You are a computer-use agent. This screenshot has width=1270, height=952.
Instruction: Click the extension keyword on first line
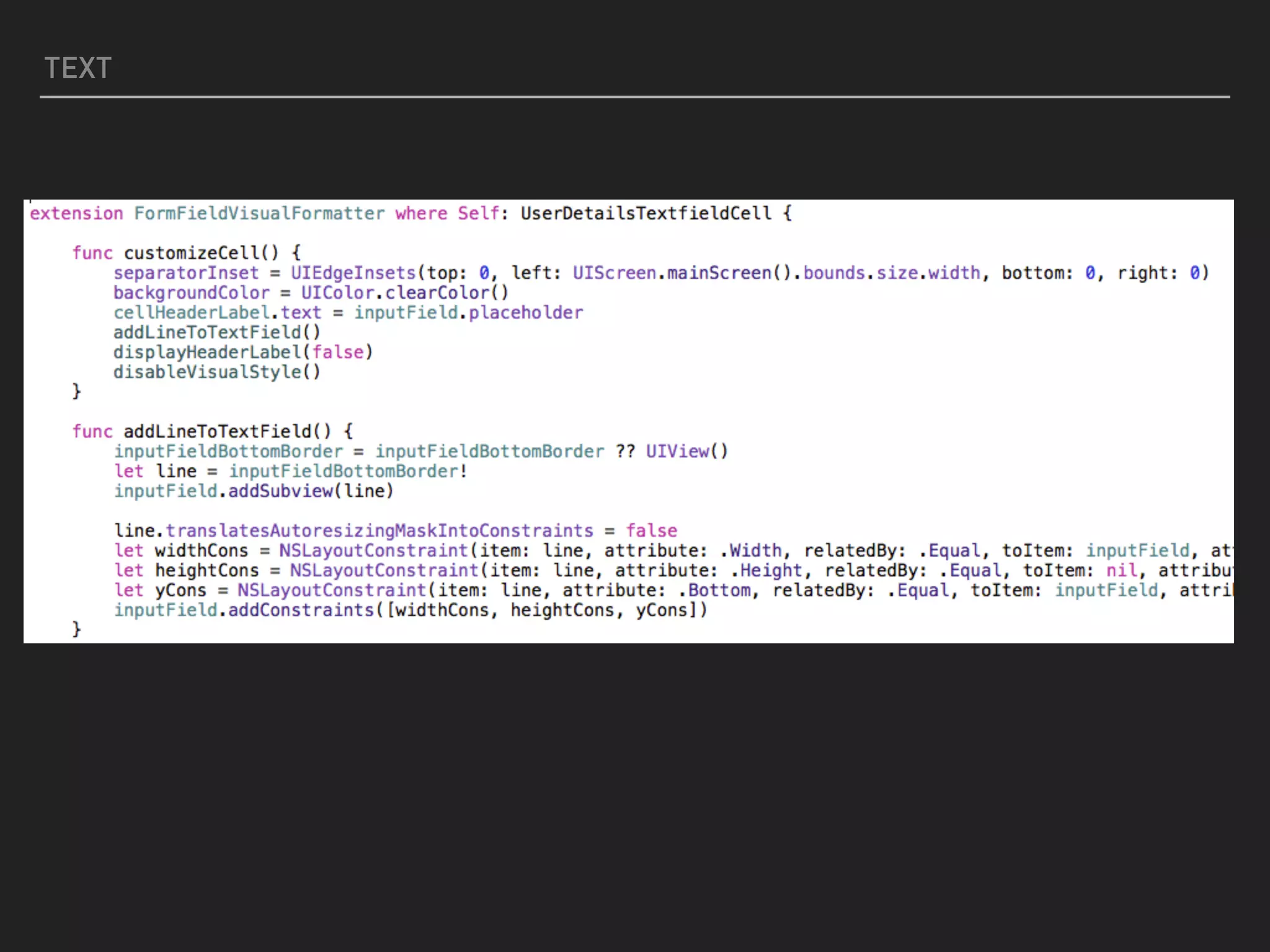76,213
